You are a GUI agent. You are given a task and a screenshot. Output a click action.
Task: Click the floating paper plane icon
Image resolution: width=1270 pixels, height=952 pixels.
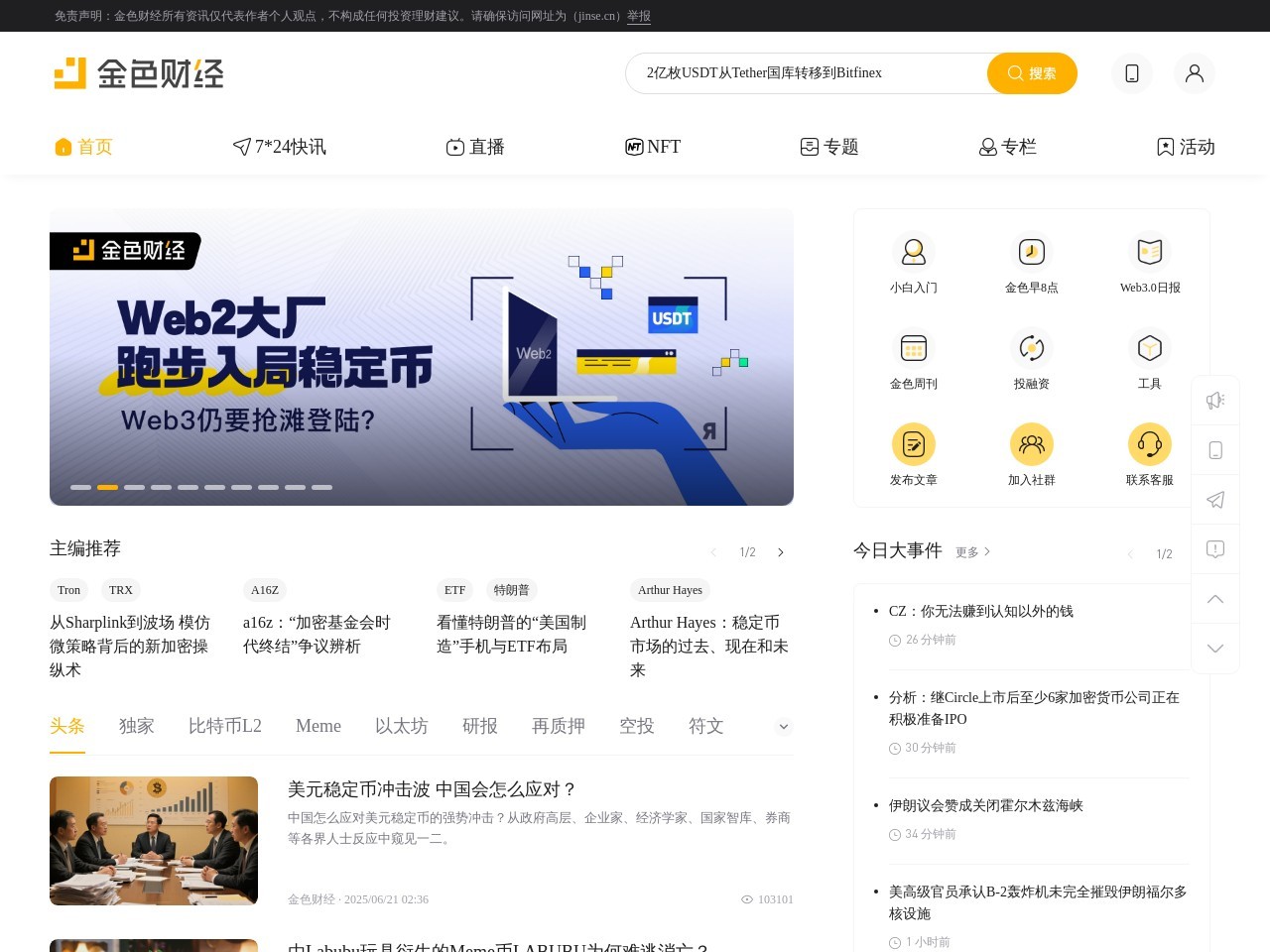pyautogui.click(x=1215, y=500)
